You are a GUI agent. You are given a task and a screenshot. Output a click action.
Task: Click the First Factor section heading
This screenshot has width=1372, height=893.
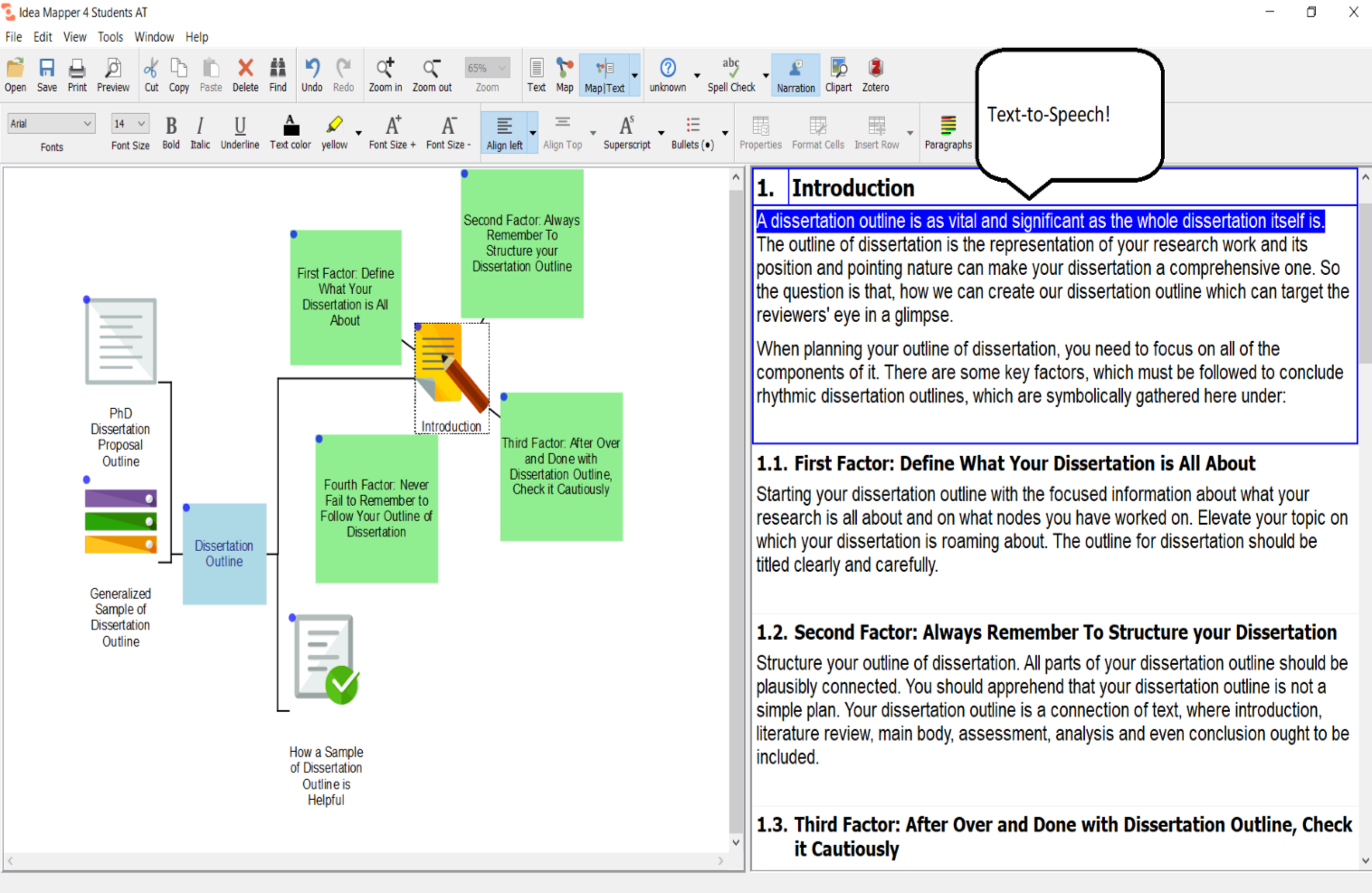click(1005, 464)
